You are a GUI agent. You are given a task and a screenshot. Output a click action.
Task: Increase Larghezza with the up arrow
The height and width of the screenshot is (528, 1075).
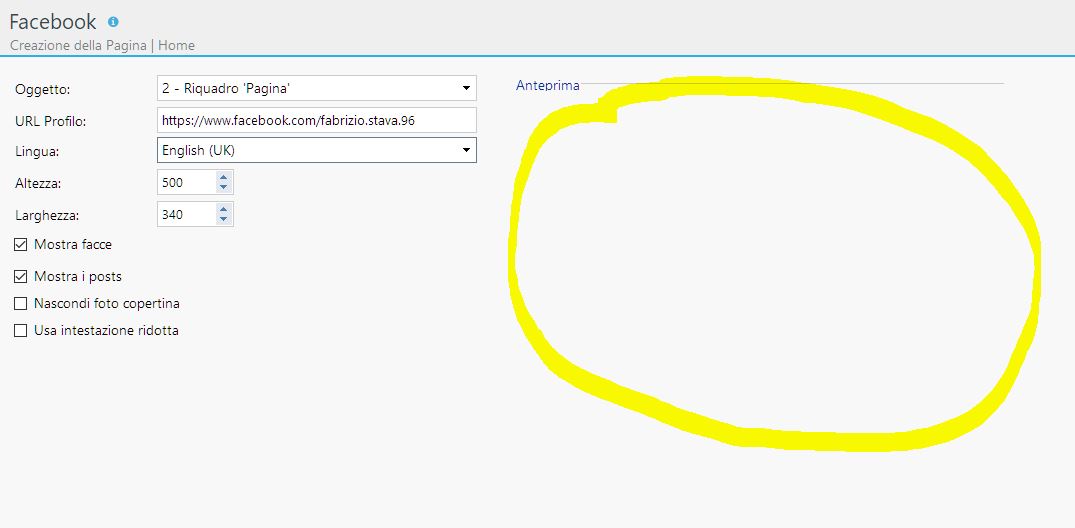click(x=223, y=208)
